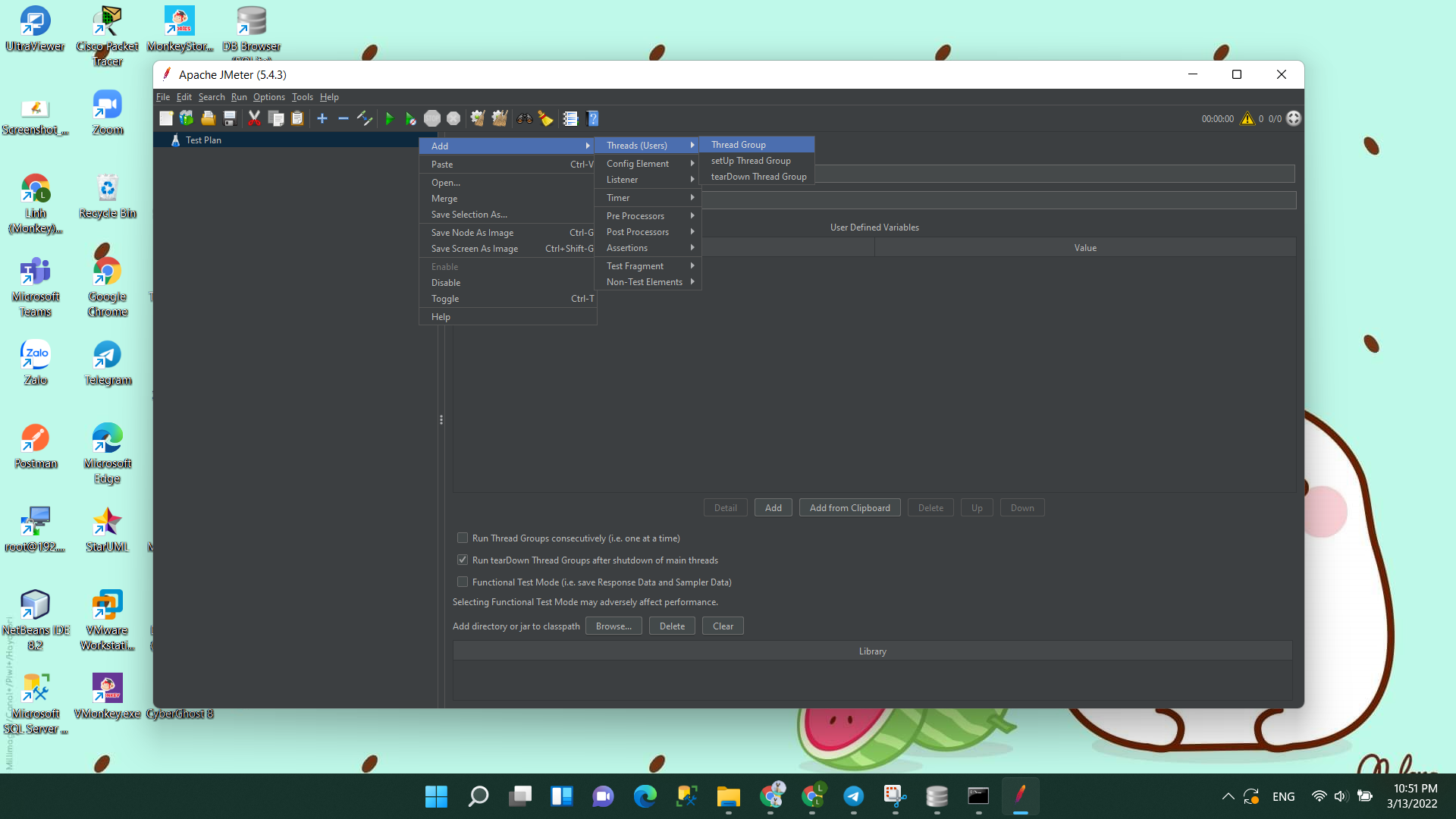
Task: Open the Templates toolbar icon
Action: click(x=187, y=118)
